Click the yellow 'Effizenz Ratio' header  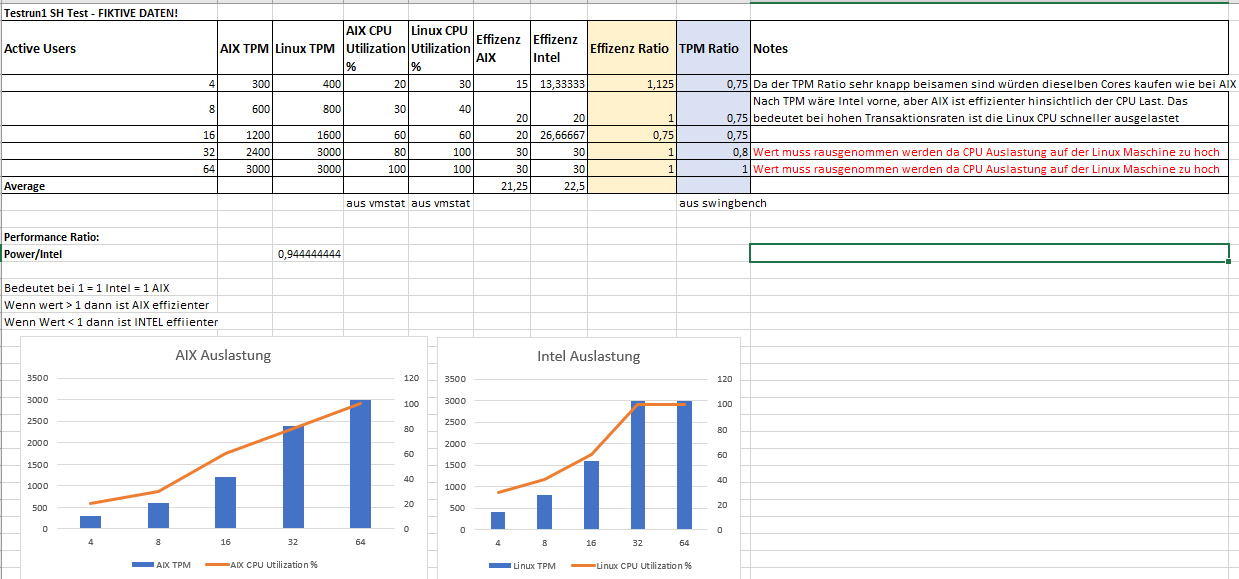point(632,48)
